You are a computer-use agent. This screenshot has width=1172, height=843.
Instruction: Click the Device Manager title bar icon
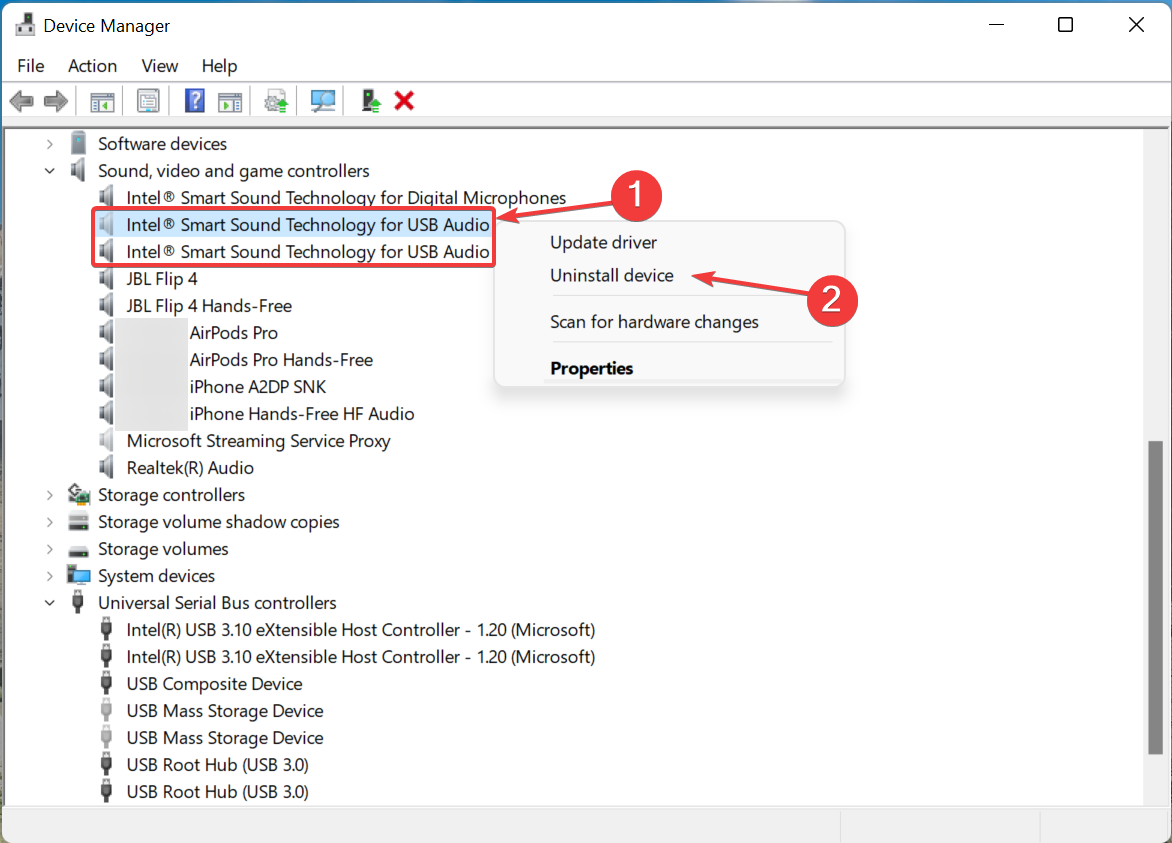25,25
